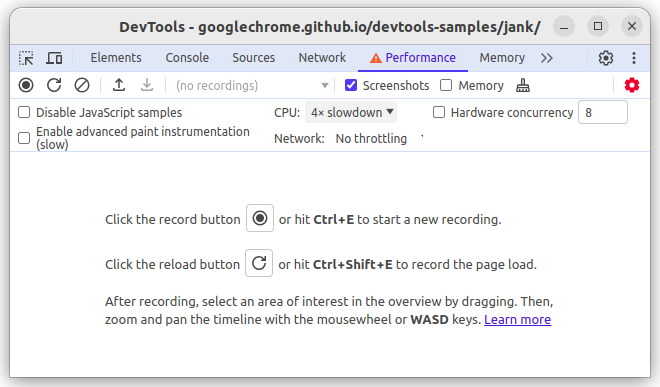Expand the (no recordings) selector

pos(251,85)
